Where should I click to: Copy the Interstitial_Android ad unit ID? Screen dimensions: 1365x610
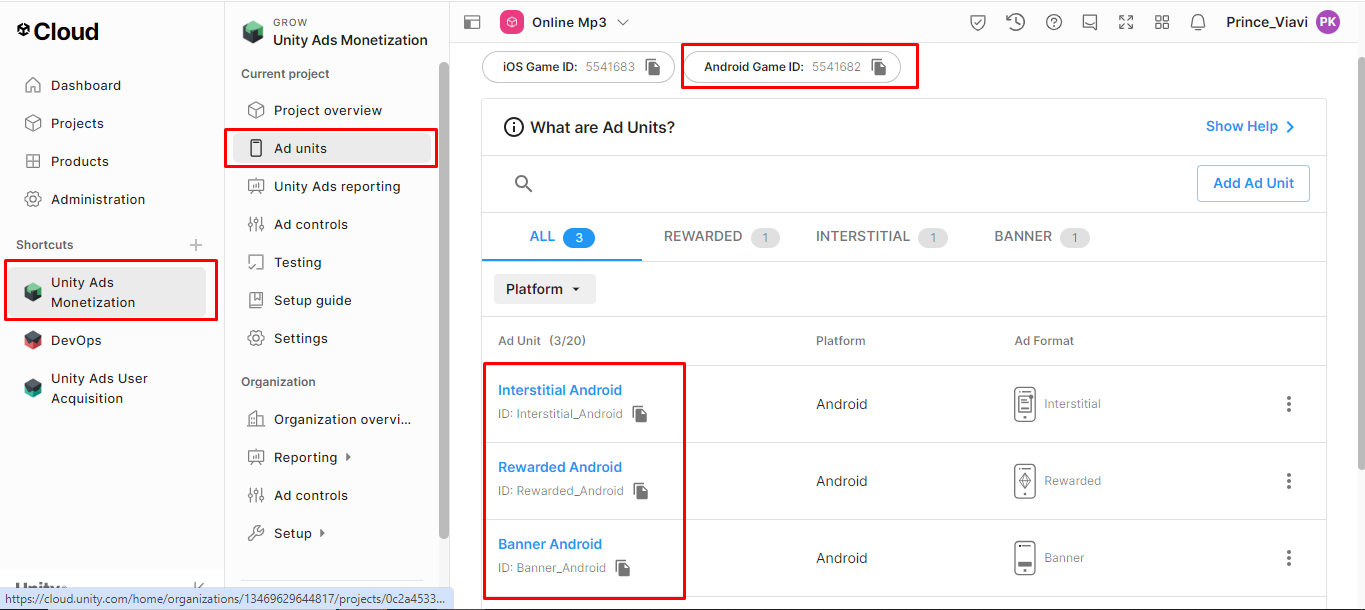pyautogui.click(x=640, y=414)
